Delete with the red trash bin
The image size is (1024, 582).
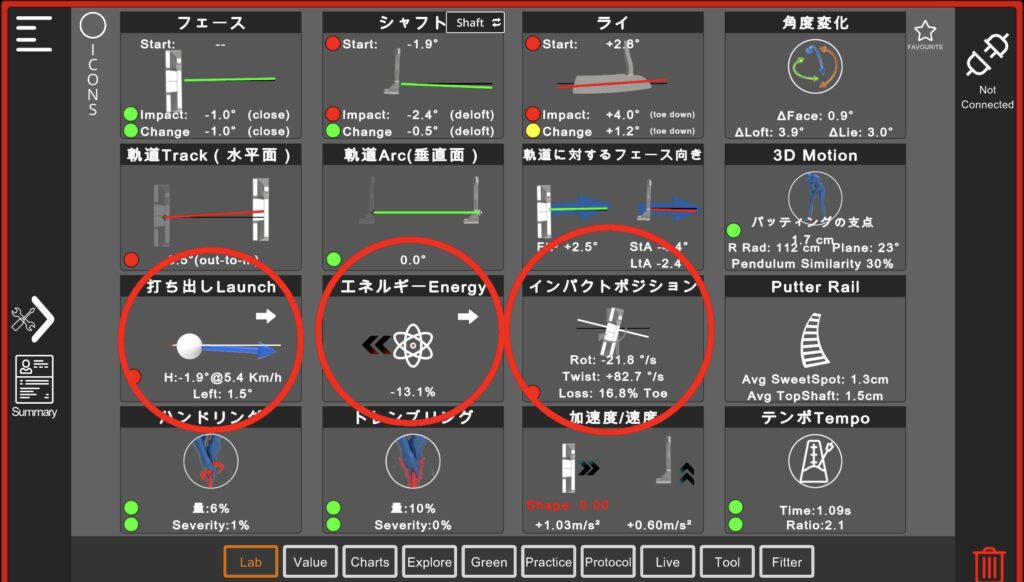click(989, 563)
